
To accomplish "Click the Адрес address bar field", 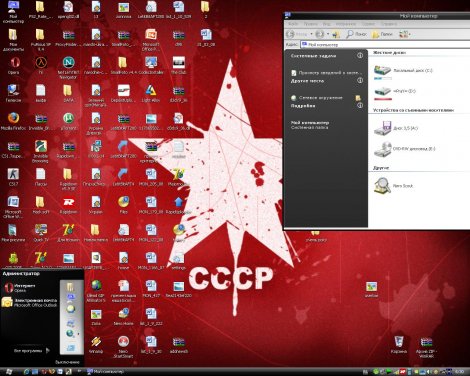I will (385, 44).
